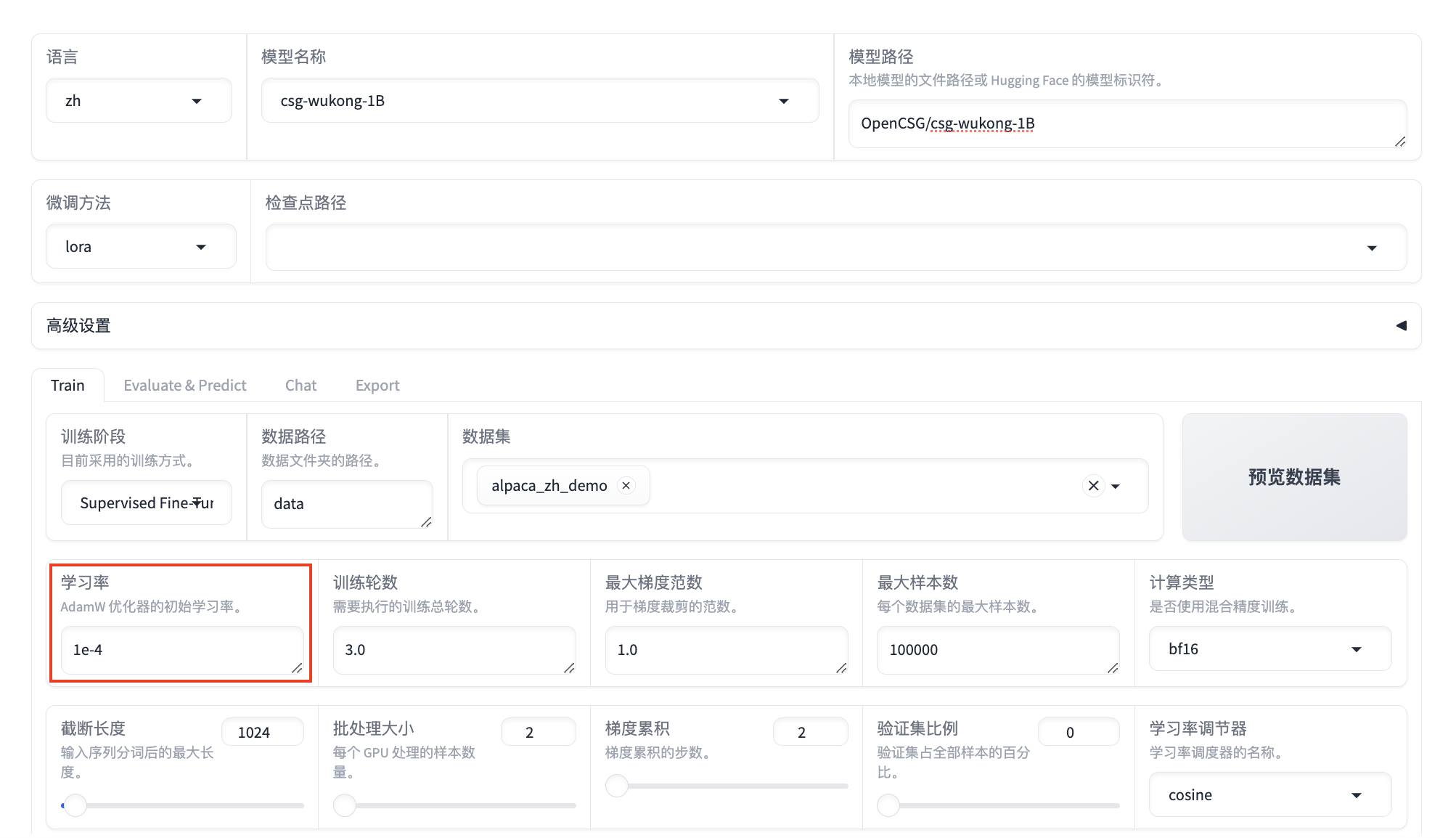Click the 预览数据集 button
Viewport: 1456px width, 838px height.
point(1293,477)
